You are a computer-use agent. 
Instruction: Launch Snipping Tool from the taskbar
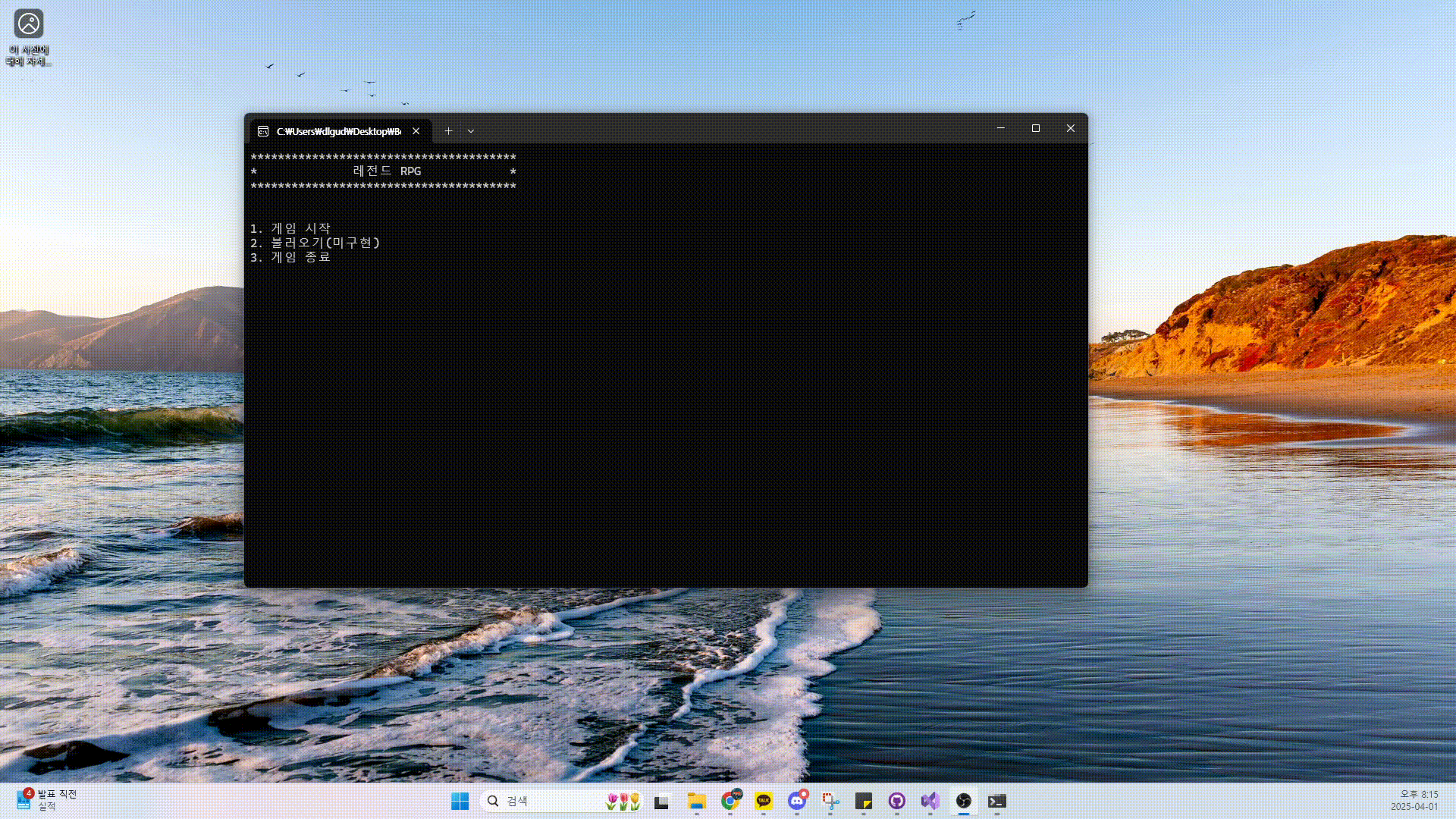(x=830, y=801)
